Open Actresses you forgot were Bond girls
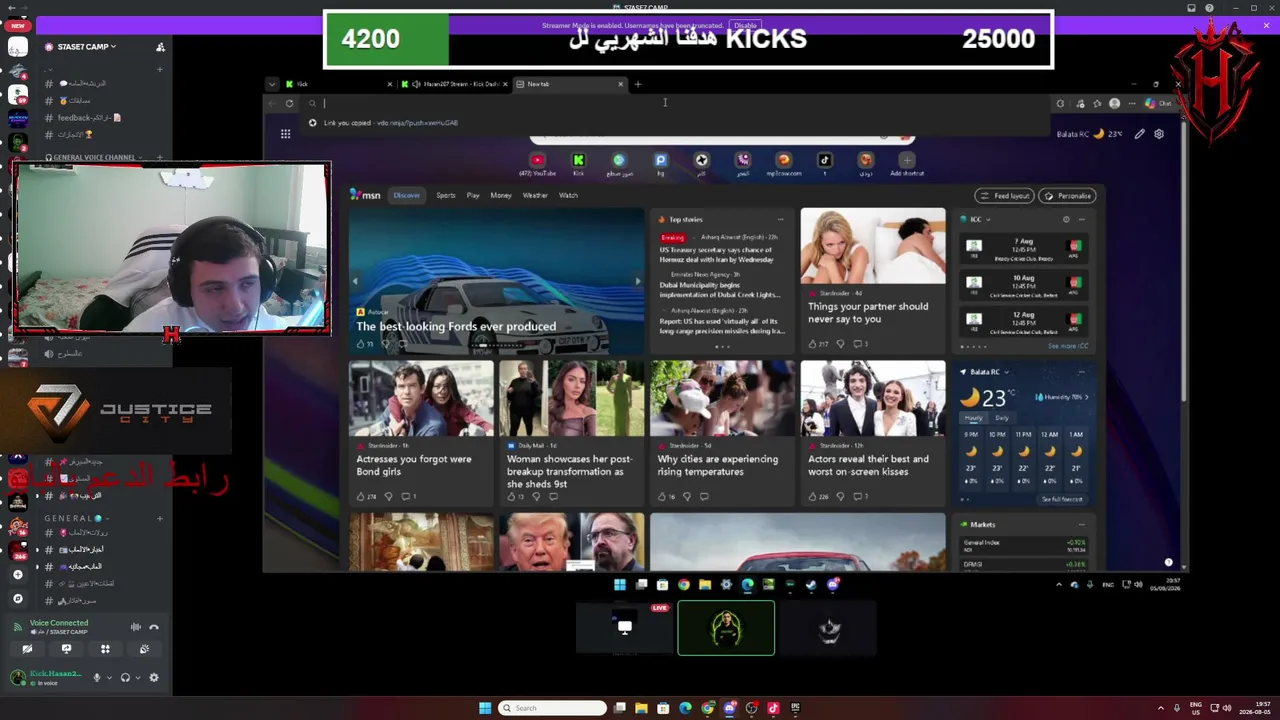Viewport: 1280px width, 720px height. click(414, 466)
